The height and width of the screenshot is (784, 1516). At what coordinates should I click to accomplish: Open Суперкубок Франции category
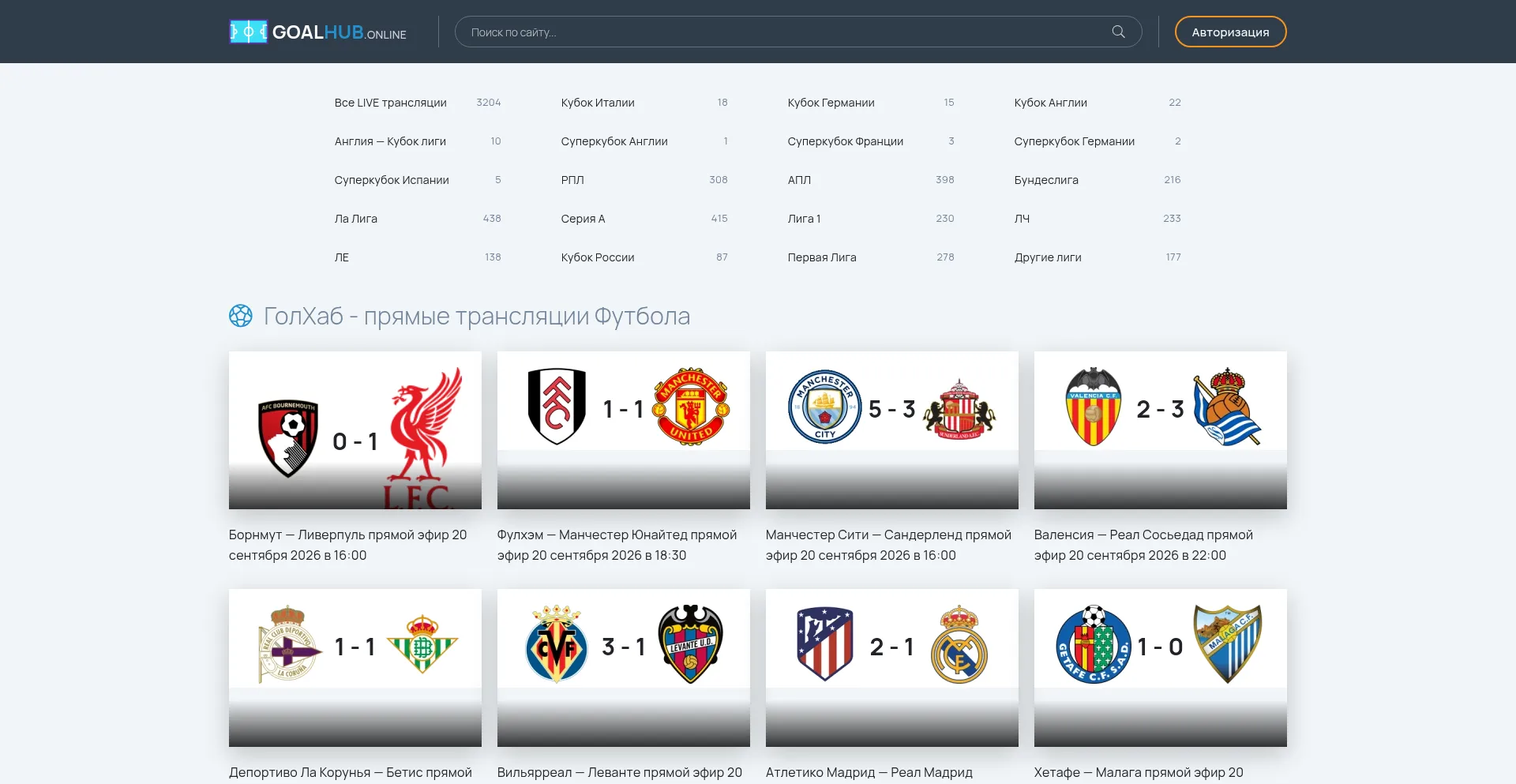click(846, 141)
